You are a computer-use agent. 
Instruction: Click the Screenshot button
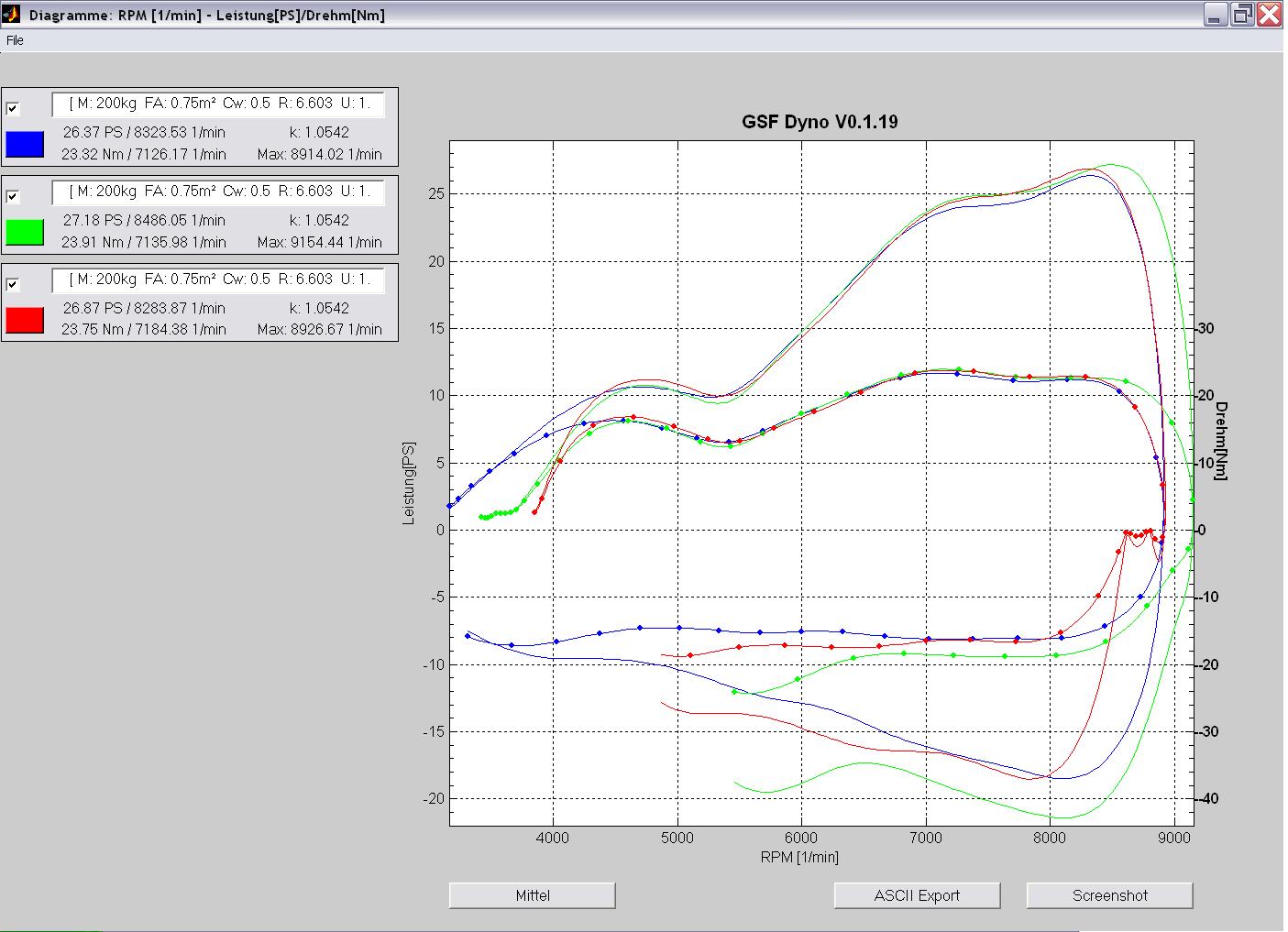click(1109, 895)
